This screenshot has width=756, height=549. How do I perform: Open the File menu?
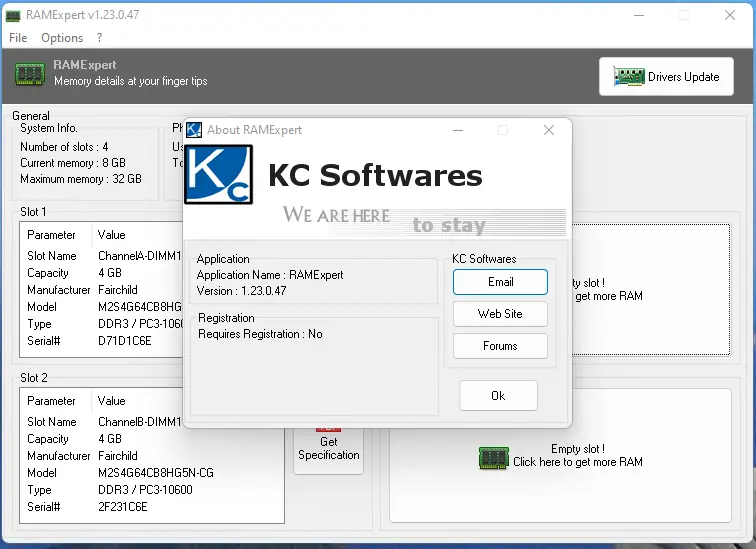pyautogui.click(x=18, y=38)
